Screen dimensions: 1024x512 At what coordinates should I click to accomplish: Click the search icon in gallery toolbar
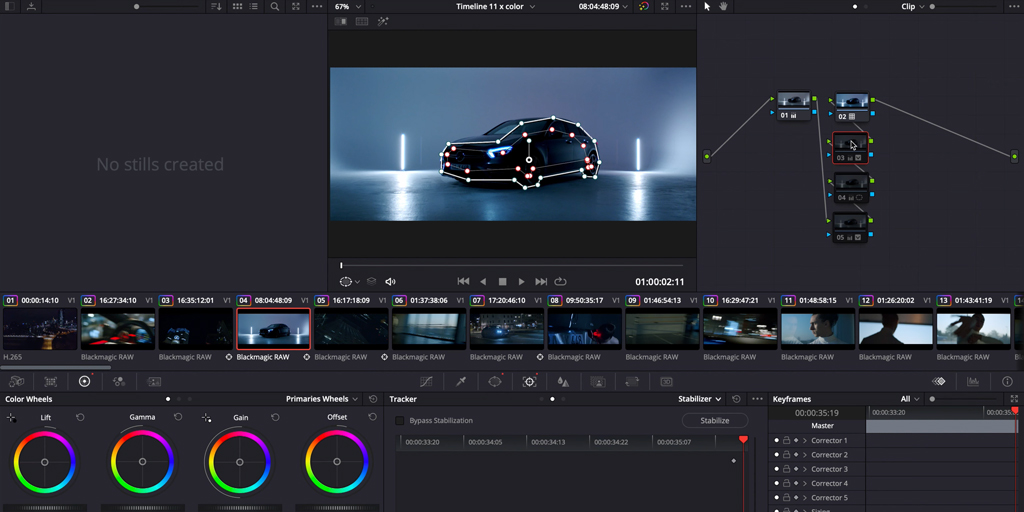(x=275, y=7)
